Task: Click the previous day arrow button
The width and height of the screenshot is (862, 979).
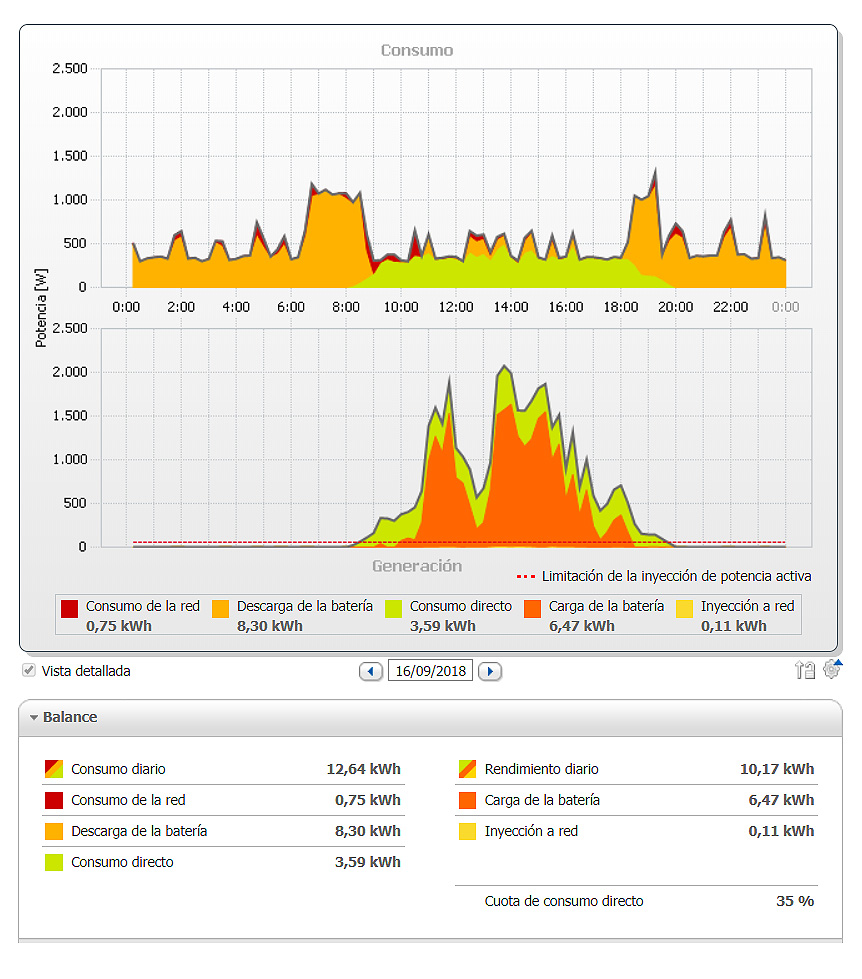Action: (x=370, y=670)
